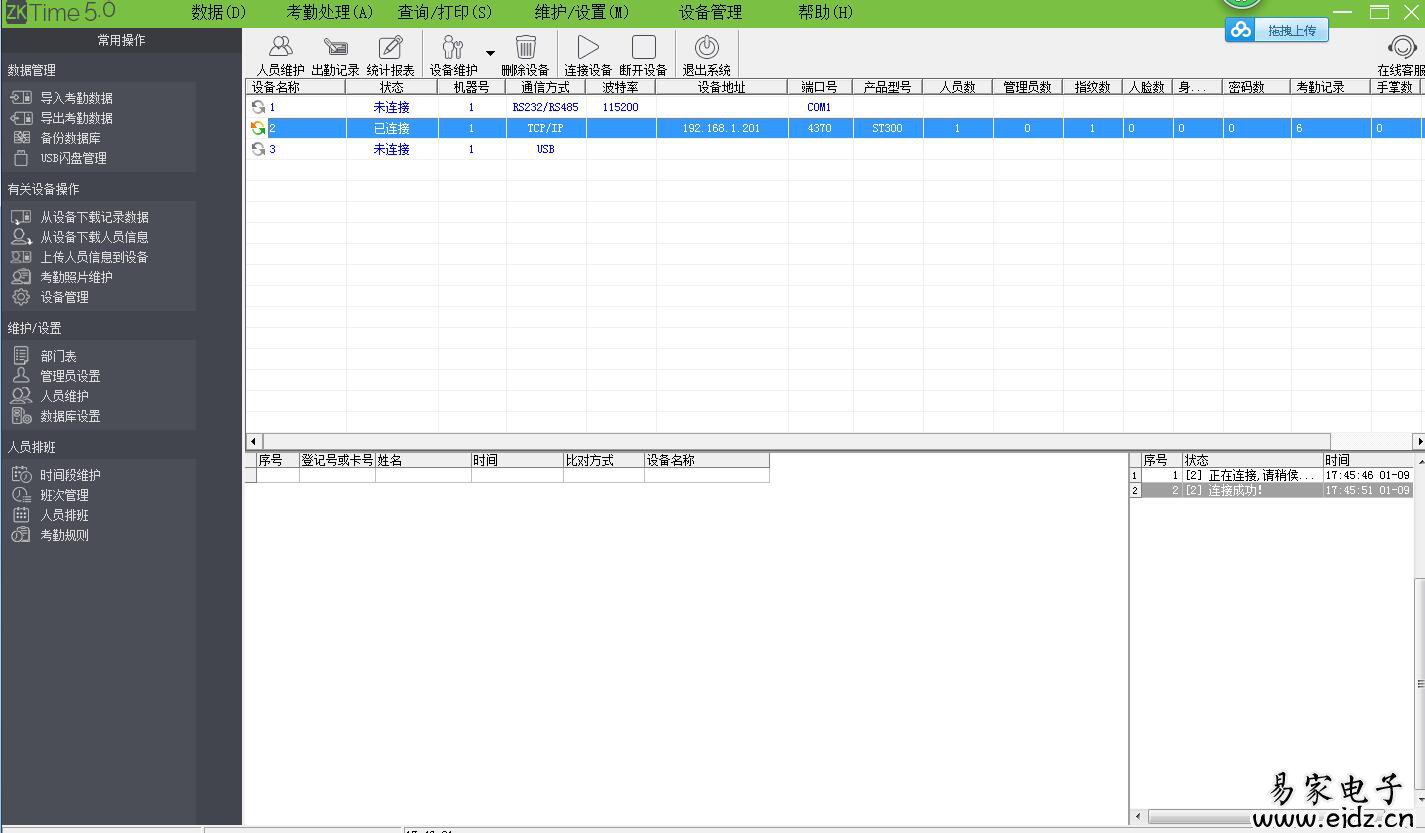Select 备份数据库 in the sidebar
The width and height of the screenshot is (1425, 833).
coord(70,138)
